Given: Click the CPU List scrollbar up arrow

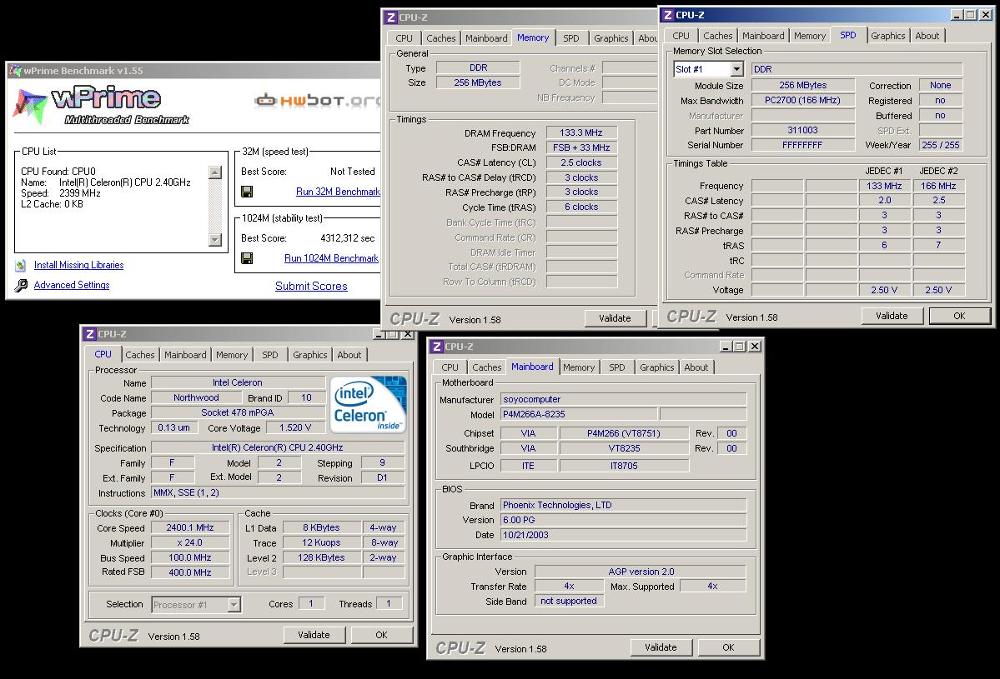Looking at the screenshot, I should (215, 172).
